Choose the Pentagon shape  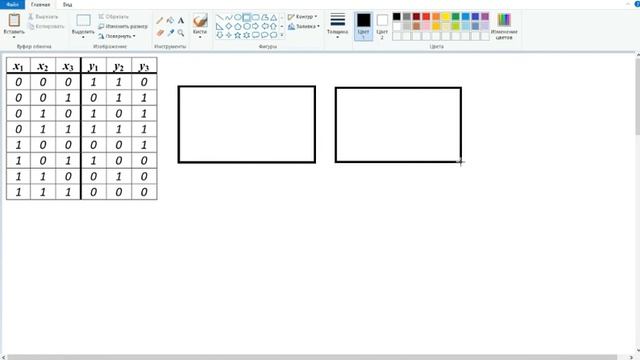click(238, 26)
